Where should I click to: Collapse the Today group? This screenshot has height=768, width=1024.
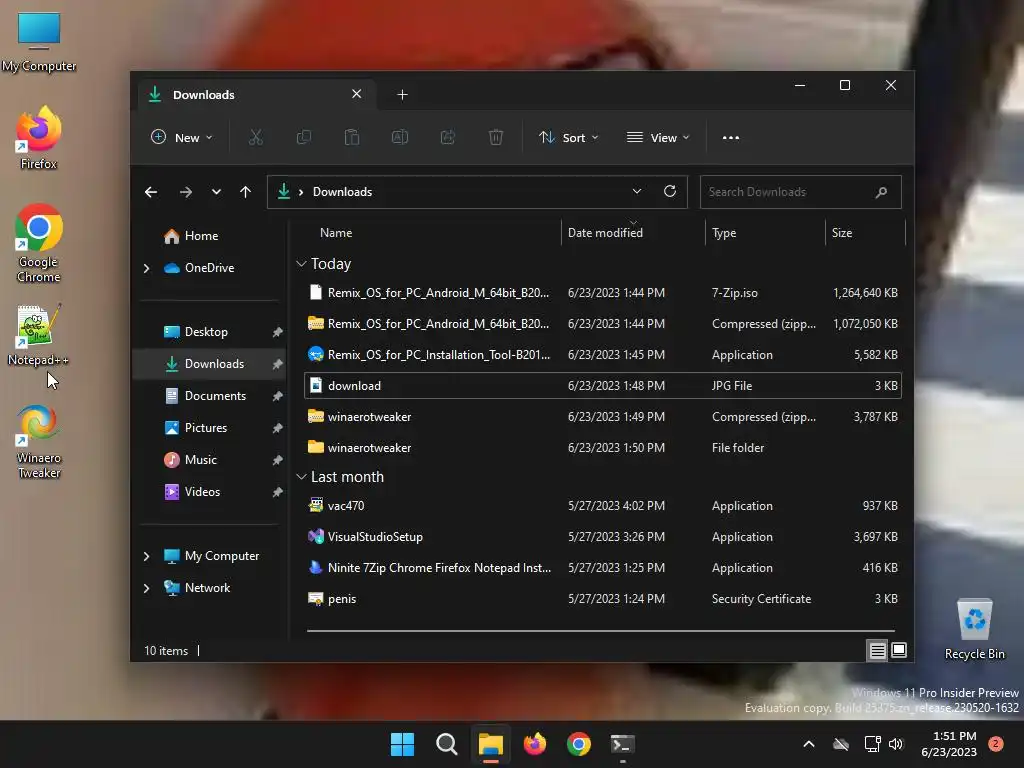(x=301, y=264)
